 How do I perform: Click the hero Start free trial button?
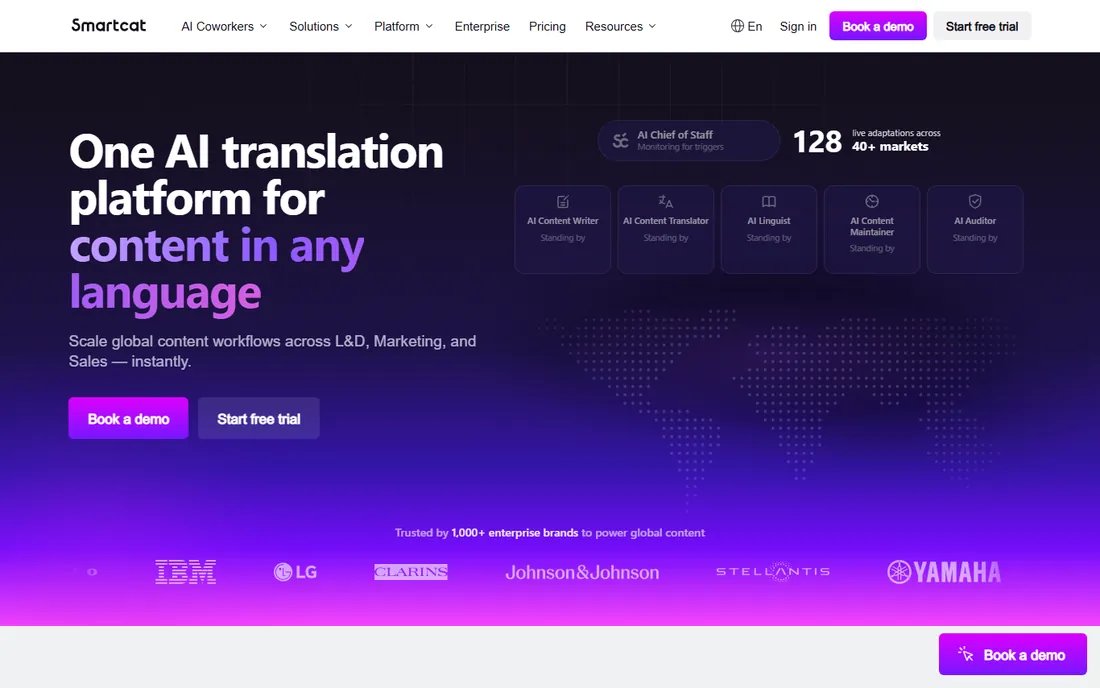point(259,418)
